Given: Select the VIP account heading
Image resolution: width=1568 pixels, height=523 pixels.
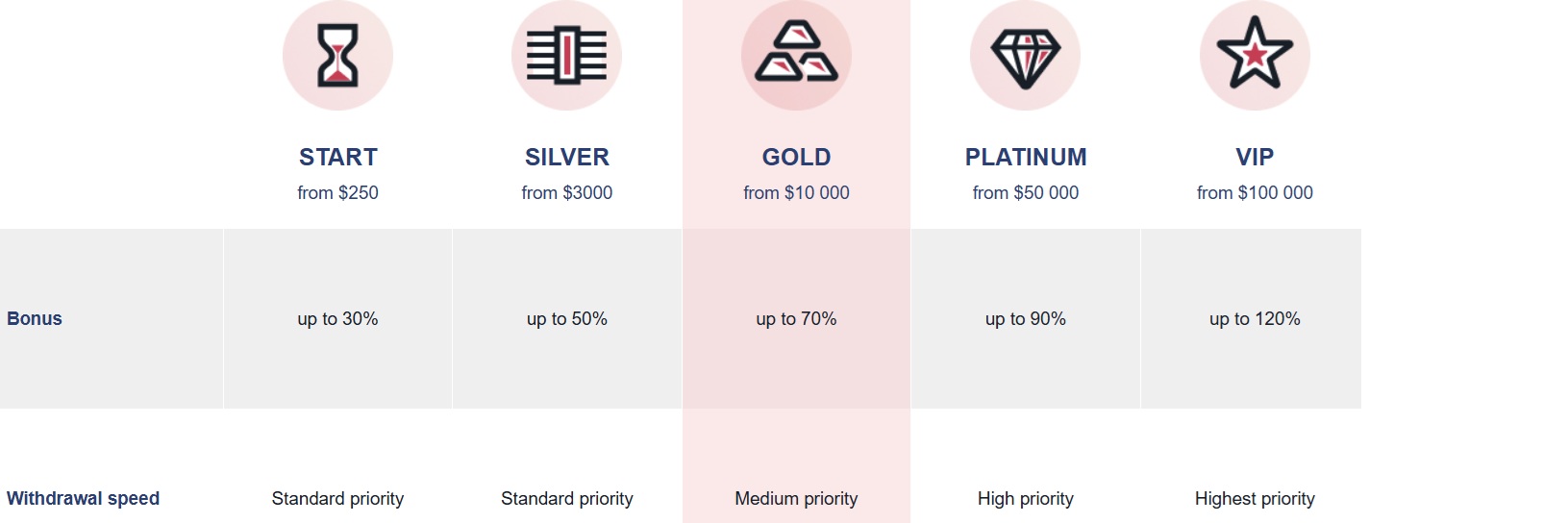Looking at the screenshot, I should pos(1255,157).
